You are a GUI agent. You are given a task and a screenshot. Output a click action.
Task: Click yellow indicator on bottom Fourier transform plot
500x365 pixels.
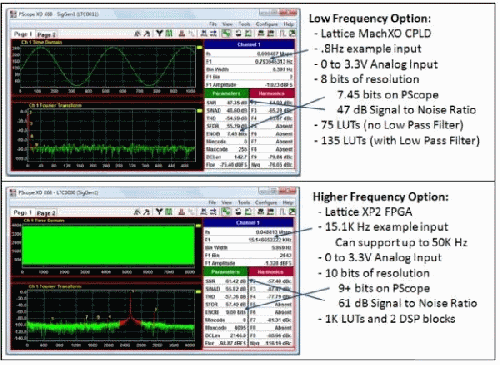[199, 292]
